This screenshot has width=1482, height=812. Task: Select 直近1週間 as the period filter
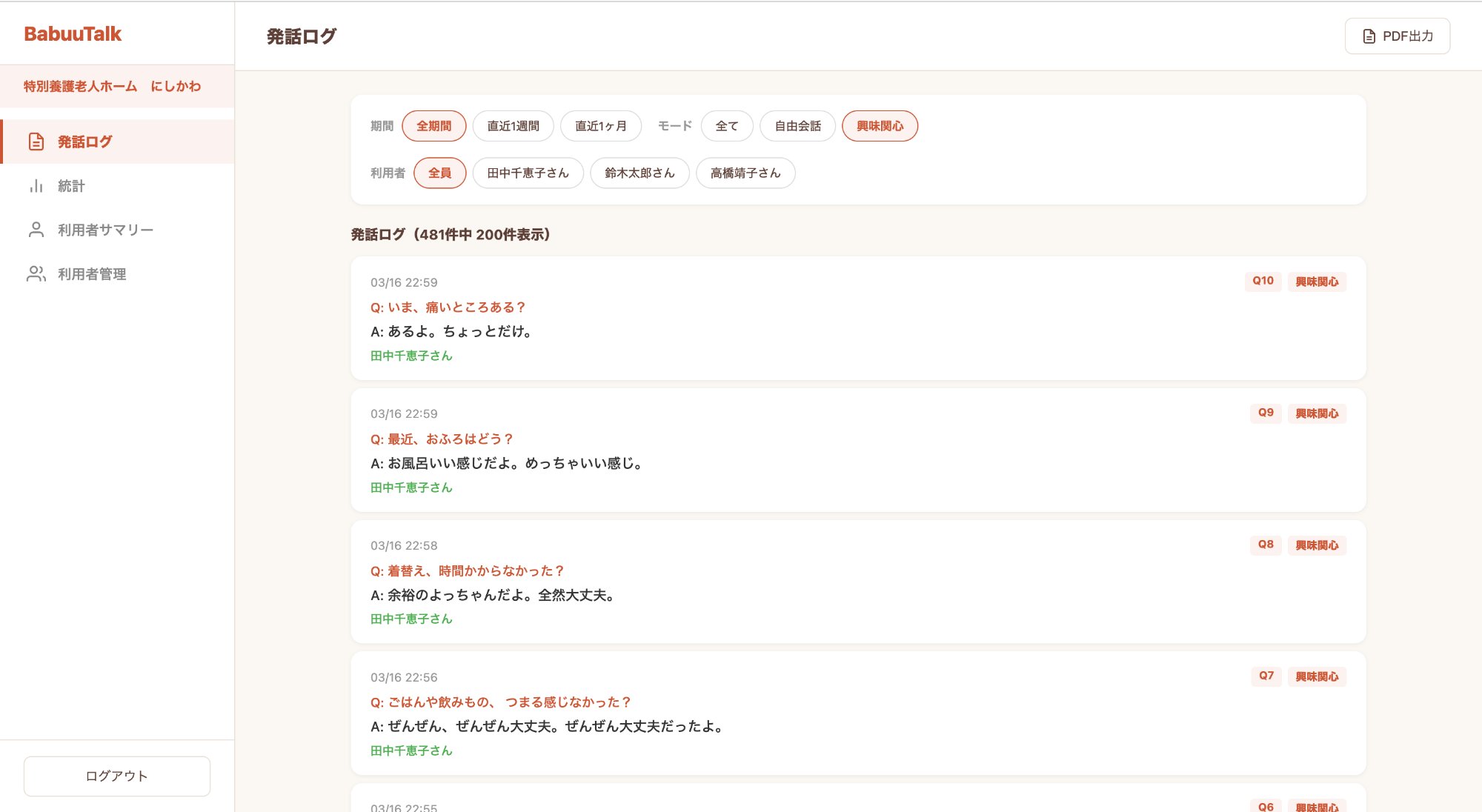[515, 125]
